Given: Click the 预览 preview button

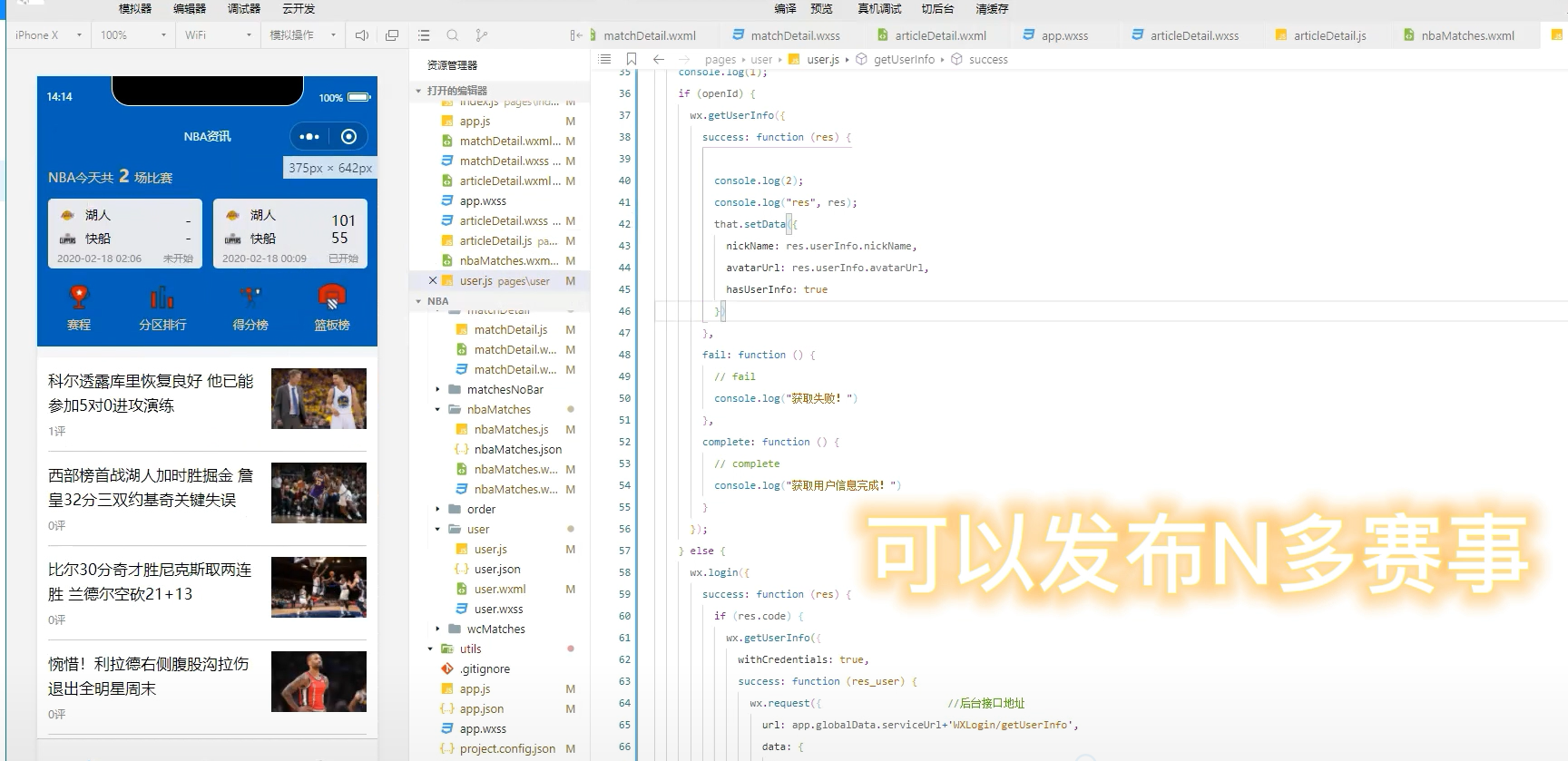Looking at the screenshot, I should point(821,8).
